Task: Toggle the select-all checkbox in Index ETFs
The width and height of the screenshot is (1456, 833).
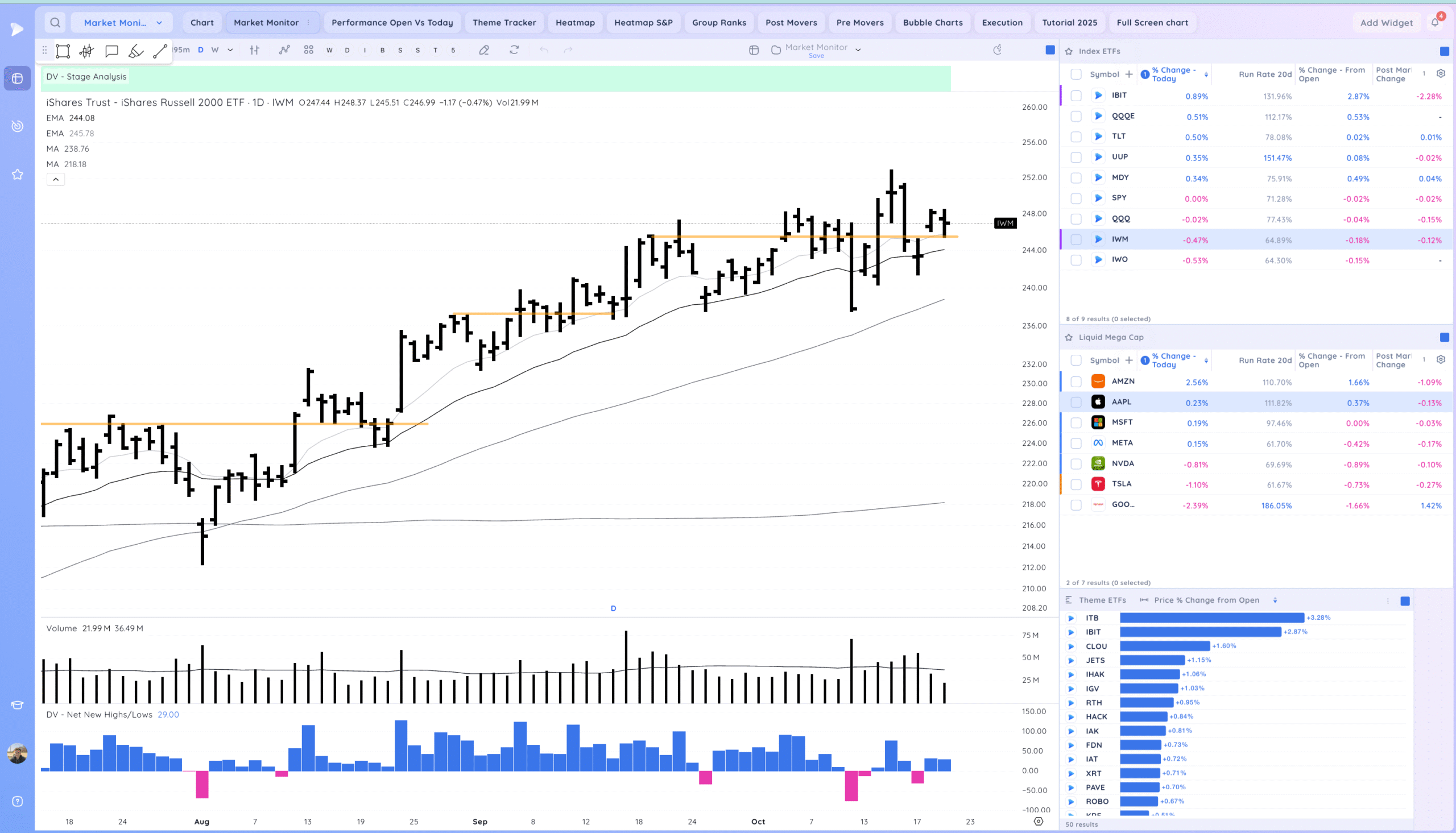Action: pos(1076,74)
